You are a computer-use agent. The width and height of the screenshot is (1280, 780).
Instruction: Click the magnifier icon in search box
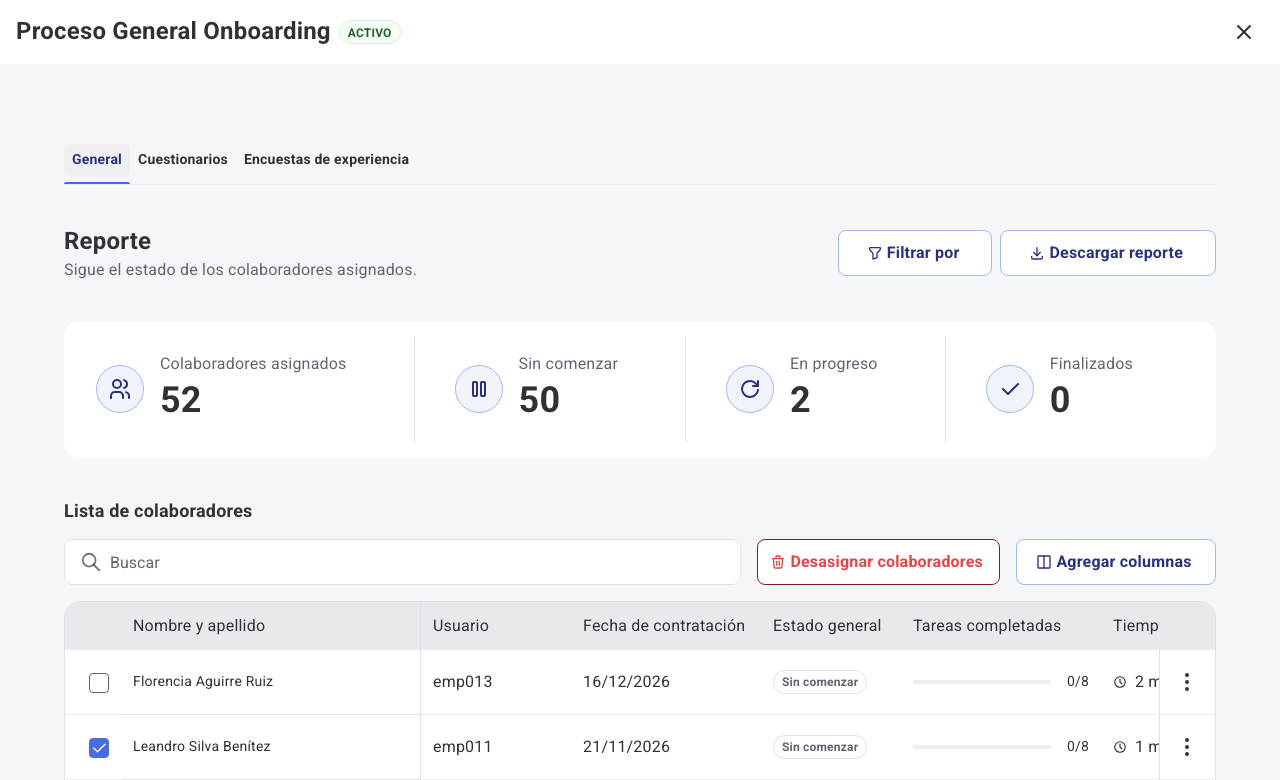tap(91, 562)
